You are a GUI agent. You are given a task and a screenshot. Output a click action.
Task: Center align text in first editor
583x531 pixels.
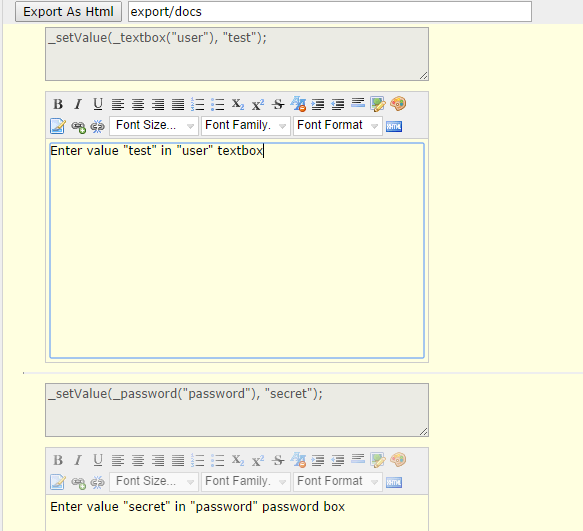click(138, 104)
